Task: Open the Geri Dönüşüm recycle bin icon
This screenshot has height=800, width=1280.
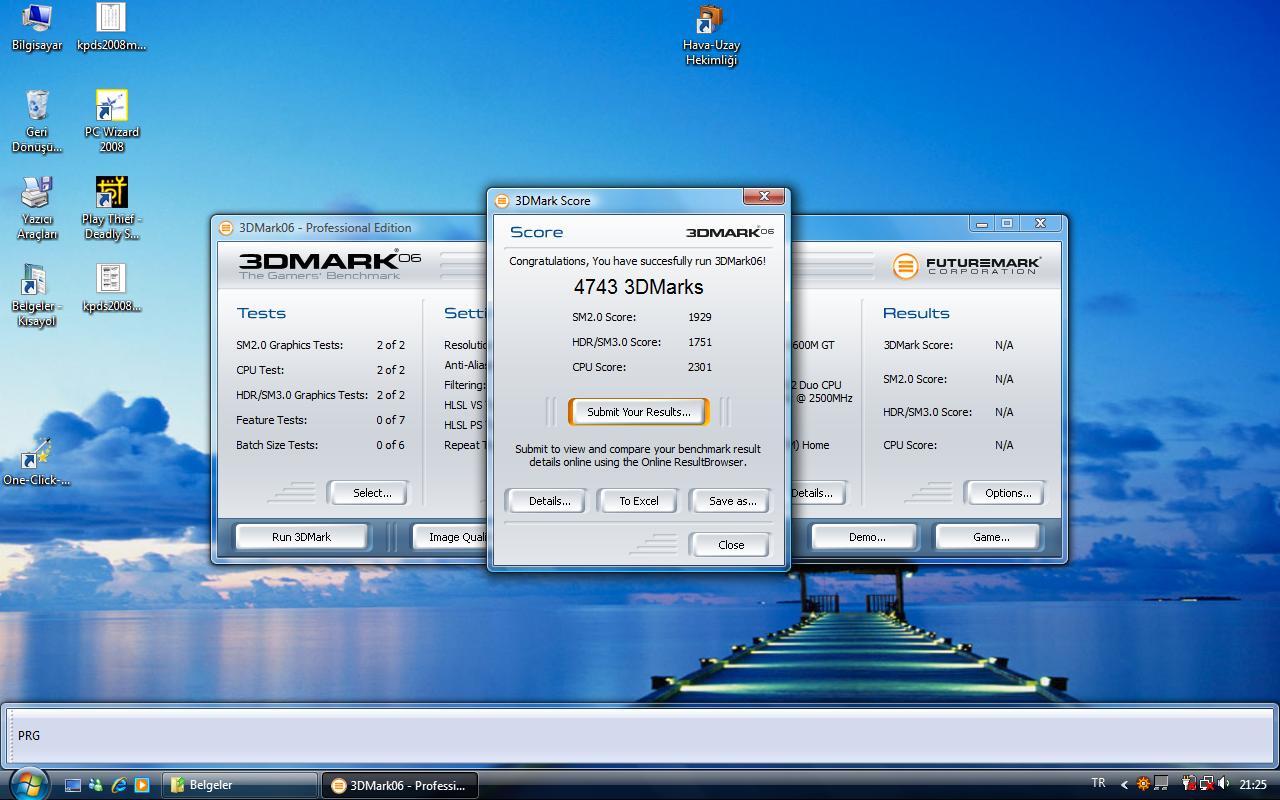Action: pyautogui.click(x=37, y=121)
